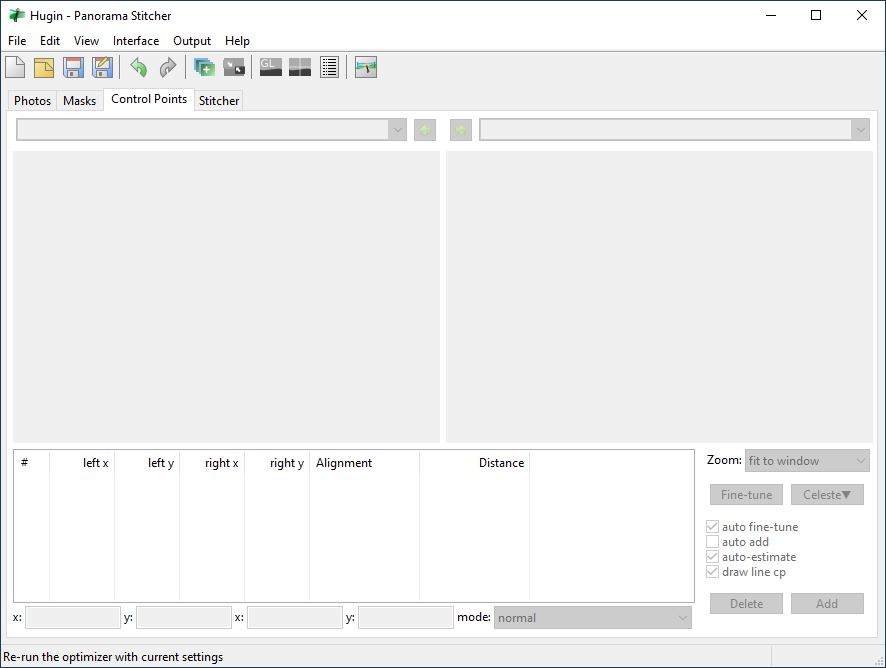Image resolution: width=886 pixels, height=668 pixels.
Task: Click the Fine-tune button
Action: coord(746,495)
